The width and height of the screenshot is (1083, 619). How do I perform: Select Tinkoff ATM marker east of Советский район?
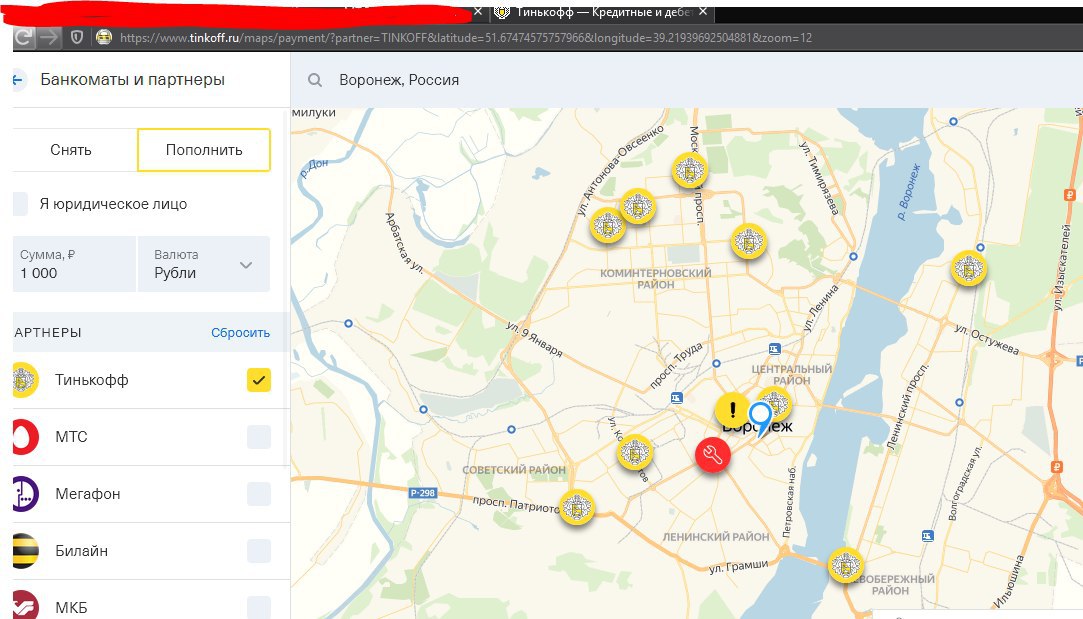[634, 452]
